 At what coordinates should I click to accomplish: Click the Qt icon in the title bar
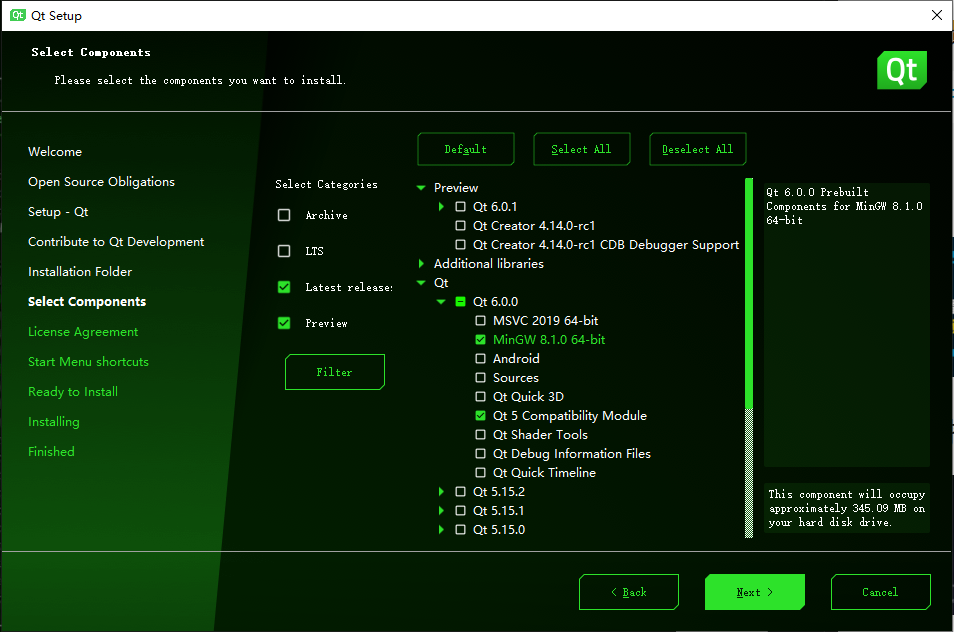[17, 15]
